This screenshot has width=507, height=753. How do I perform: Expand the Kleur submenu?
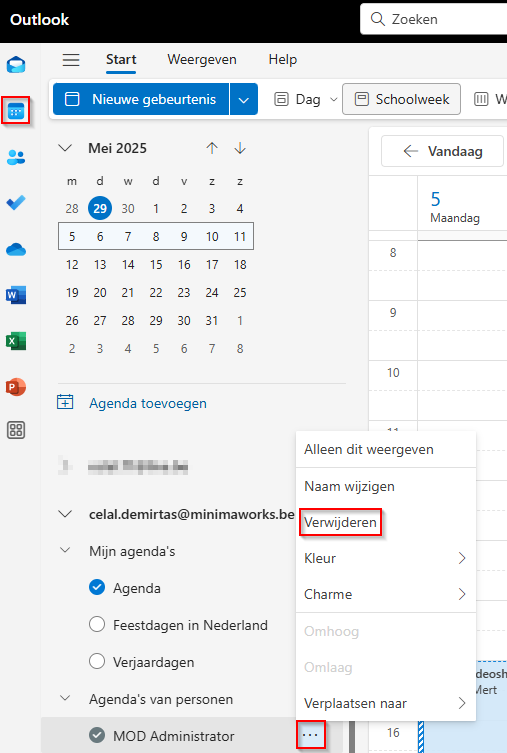462,558
